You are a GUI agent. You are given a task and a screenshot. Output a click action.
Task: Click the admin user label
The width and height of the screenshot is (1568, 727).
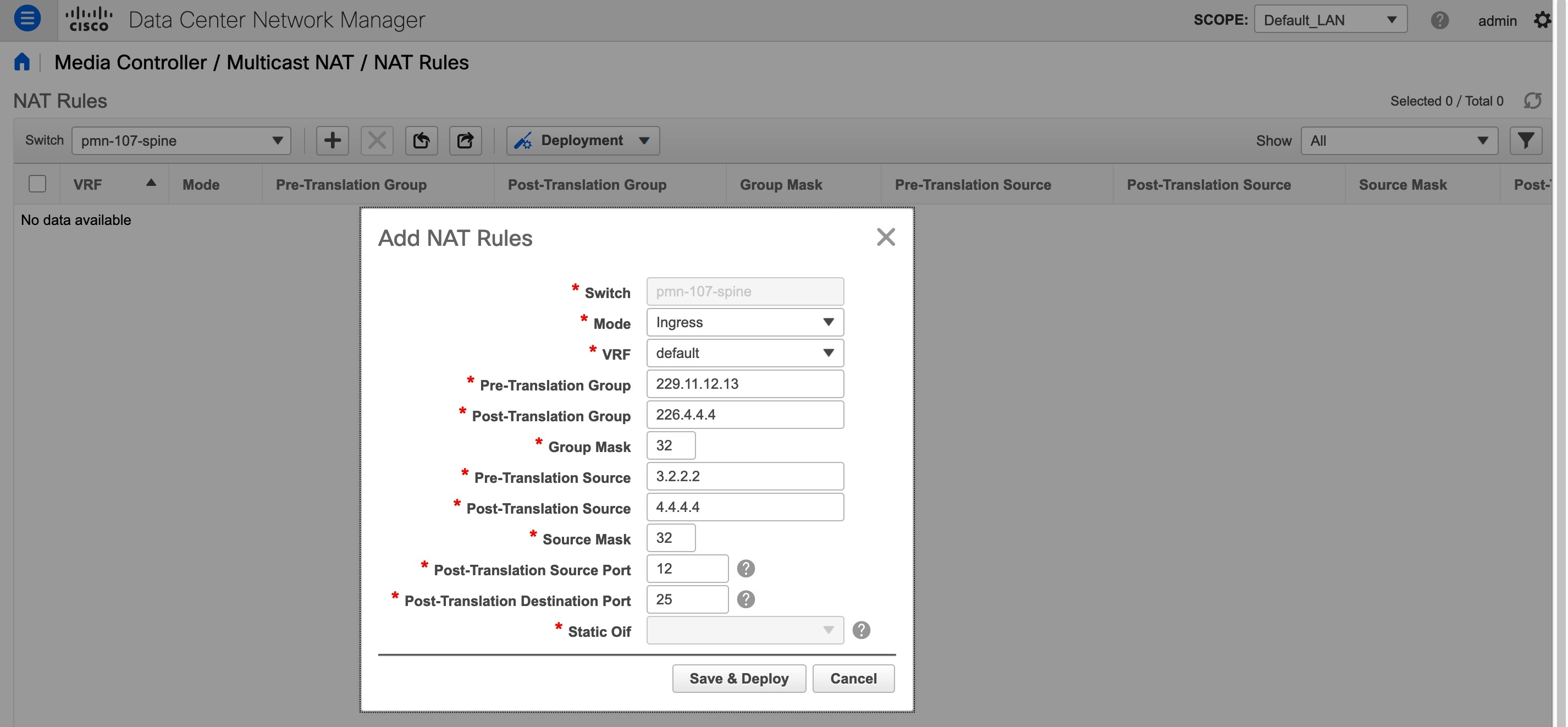[1497, 21]
